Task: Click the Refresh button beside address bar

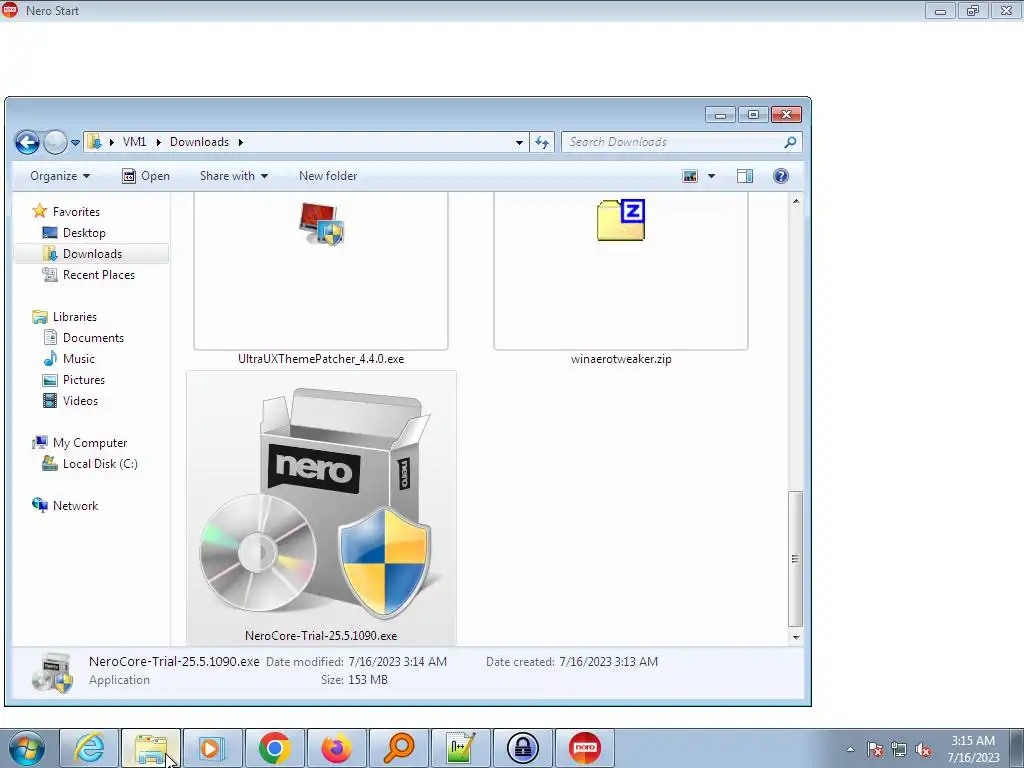Action: [x=542, y=142]
